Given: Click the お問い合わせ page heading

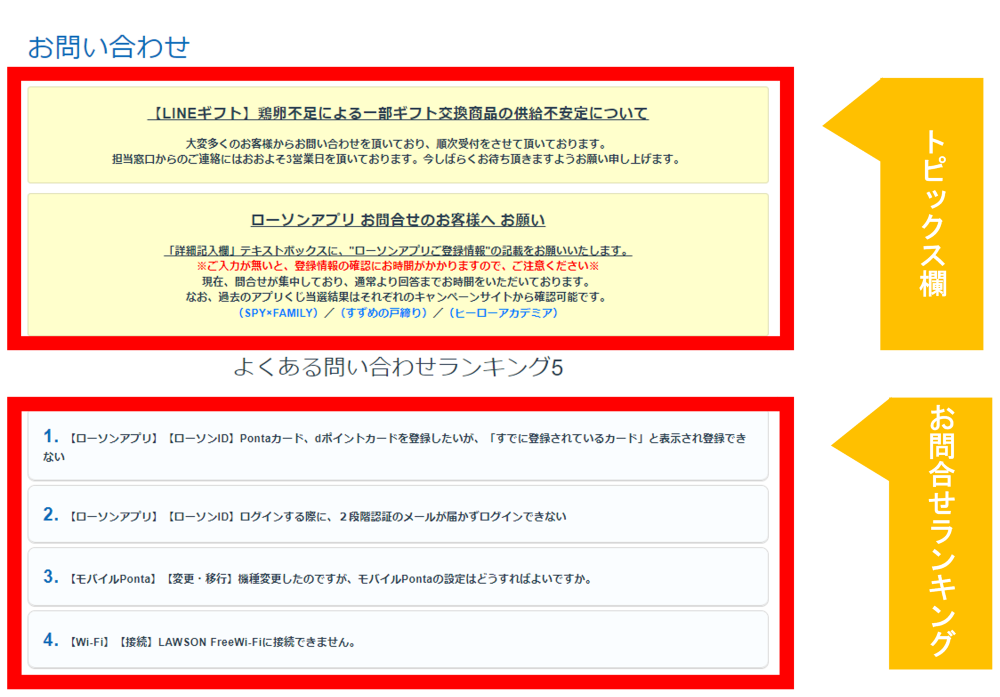Looking at the screenshot, I should click(x=108, y=47).
